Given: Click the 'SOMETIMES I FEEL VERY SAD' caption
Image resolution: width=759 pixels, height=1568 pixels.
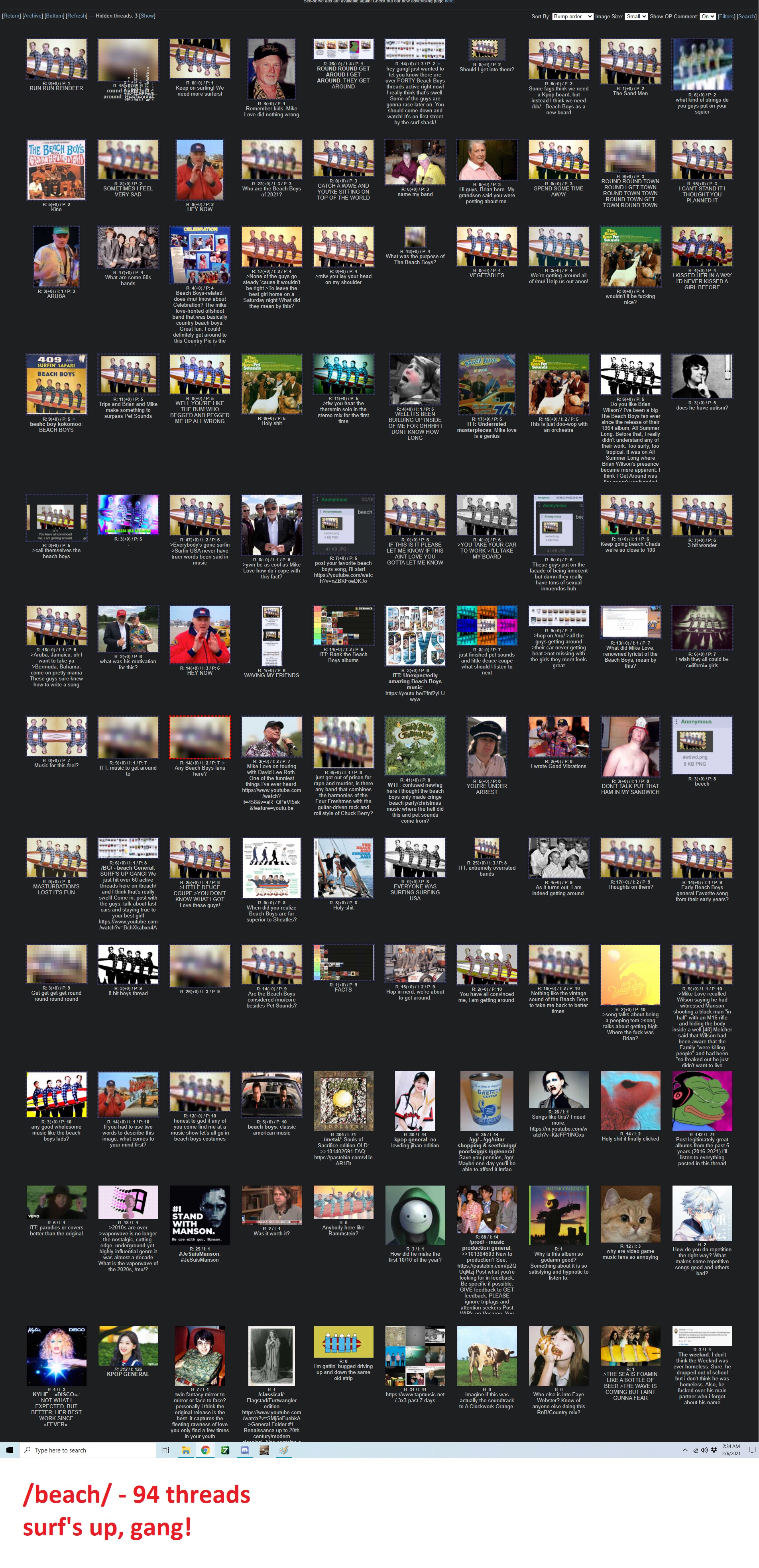Looking at the screenshot, I should 128,191.
